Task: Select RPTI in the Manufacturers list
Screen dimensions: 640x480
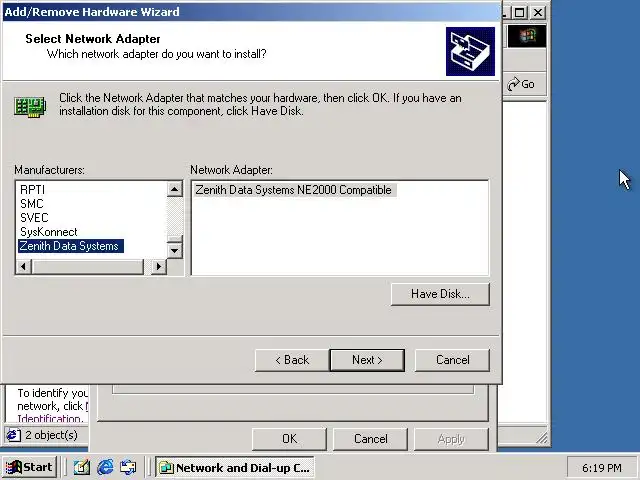Action: pyautogui.click(x=32, y=190)
